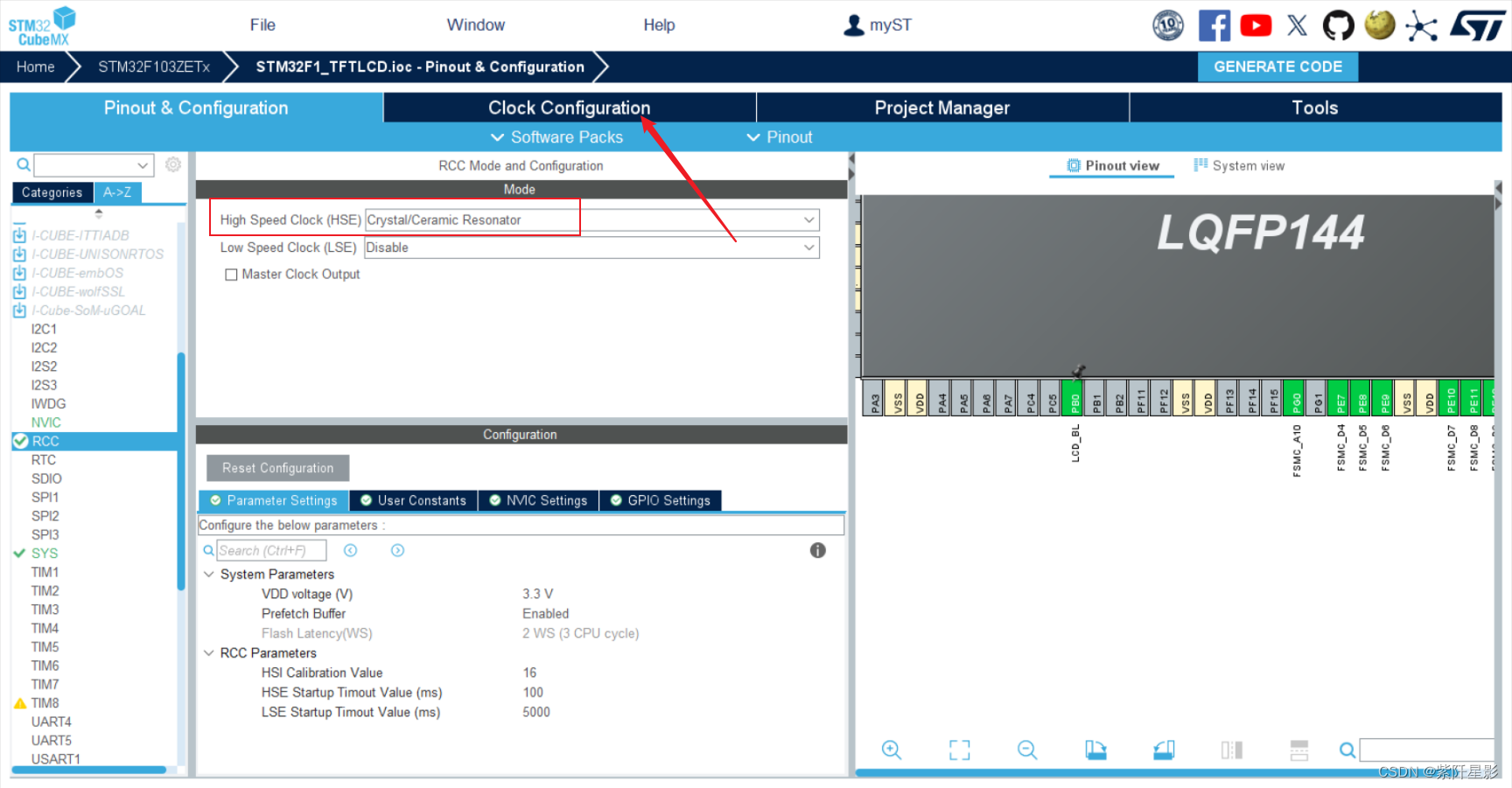Expand the Software Packs menu
The height and width of the screenshot is (788, 1512).
pos(556,137)
